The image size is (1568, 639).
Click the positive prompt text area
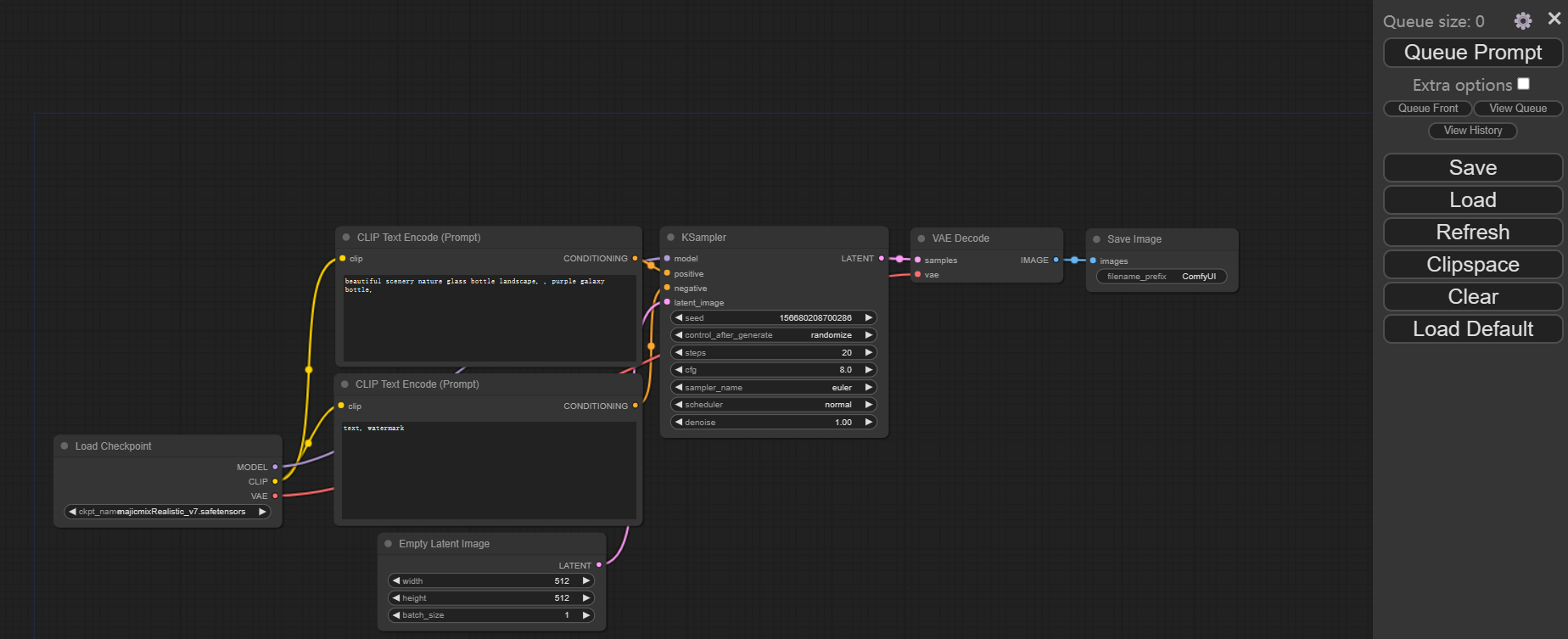(x=490, y=317)
